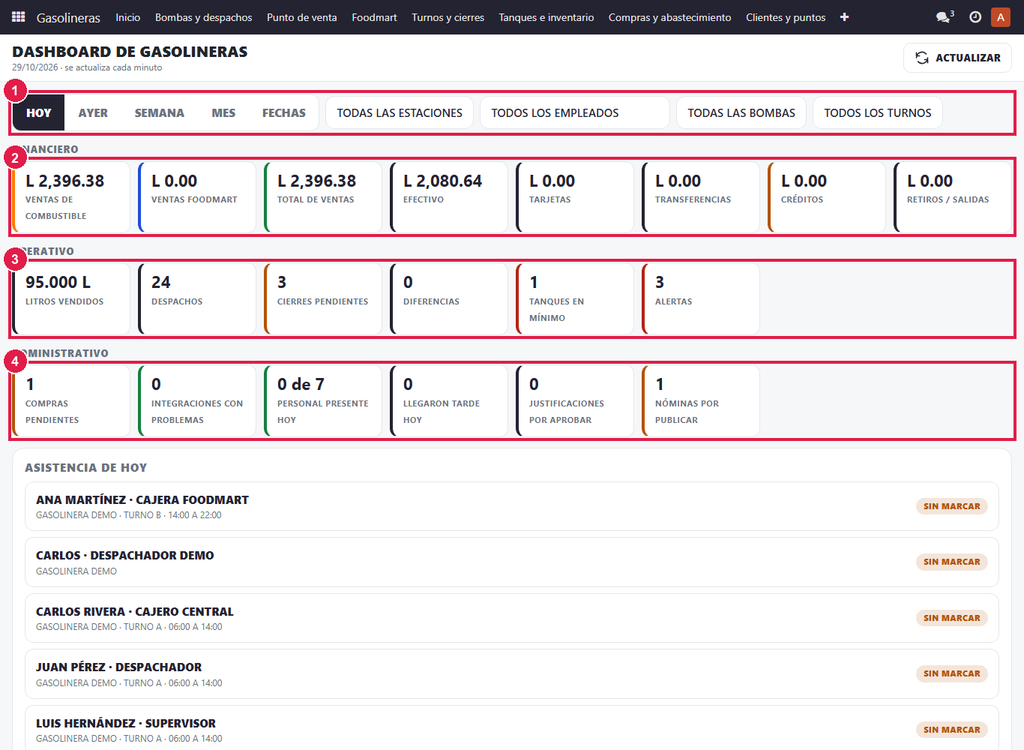The image size is (1024, 750).
Task: Open the Tanques e inventario menu
Action: tap(547, 18)
